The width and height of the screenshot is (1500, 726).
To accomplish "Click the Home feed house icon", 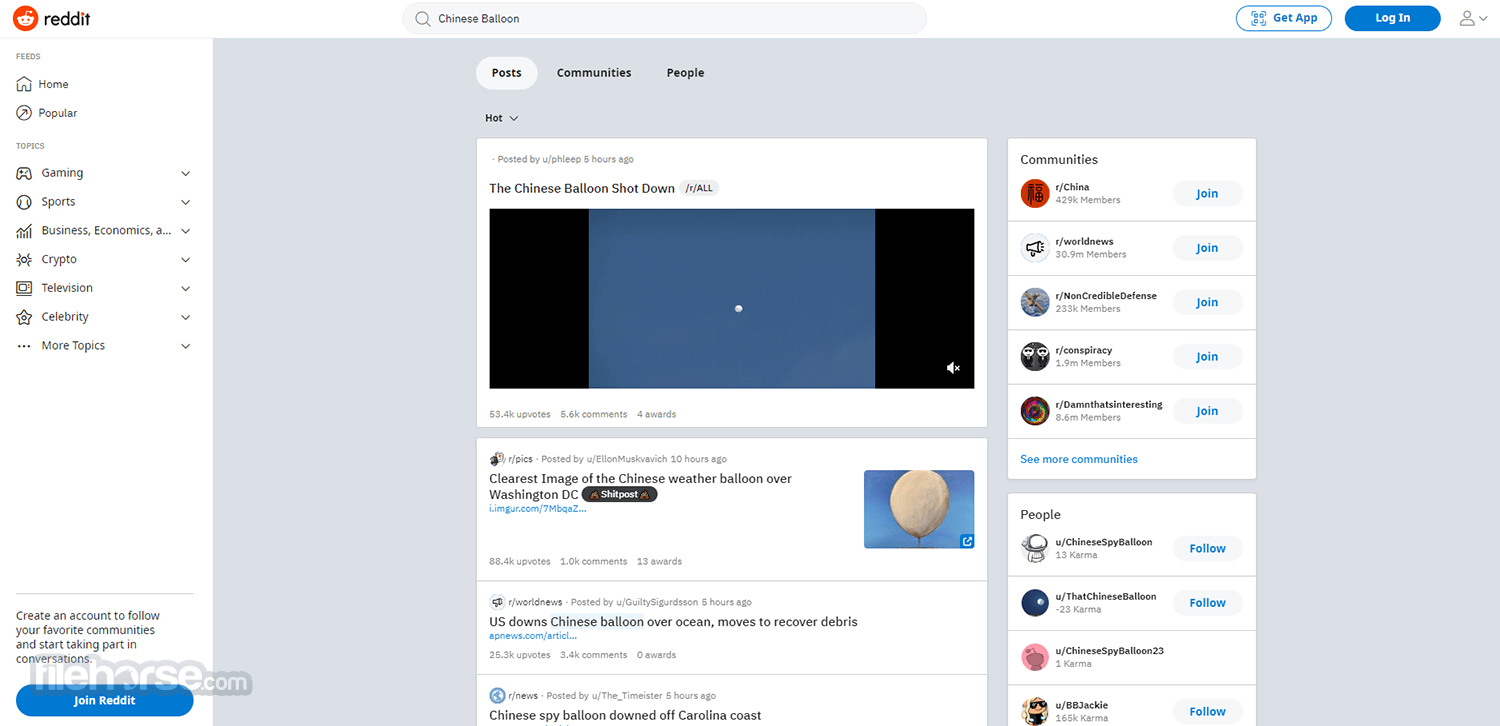I will coord(24,84).
